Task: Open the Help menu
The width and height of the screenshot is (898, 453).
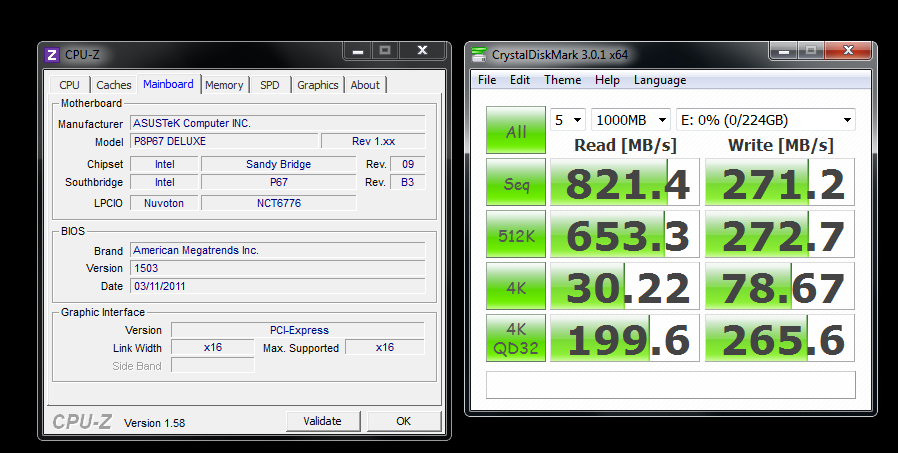Action: pyautogui.click(x=607, y=80)
